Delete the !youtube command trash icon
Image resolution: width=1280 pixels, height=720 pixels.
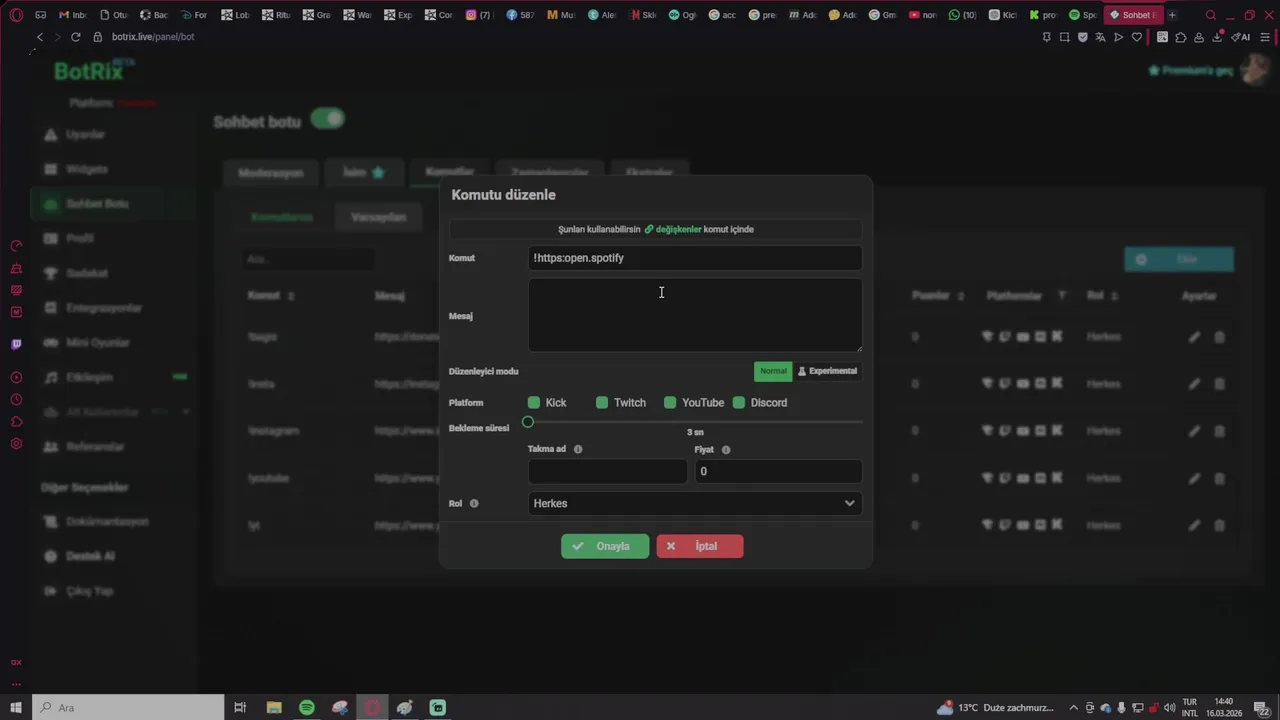pos(1219,478)
